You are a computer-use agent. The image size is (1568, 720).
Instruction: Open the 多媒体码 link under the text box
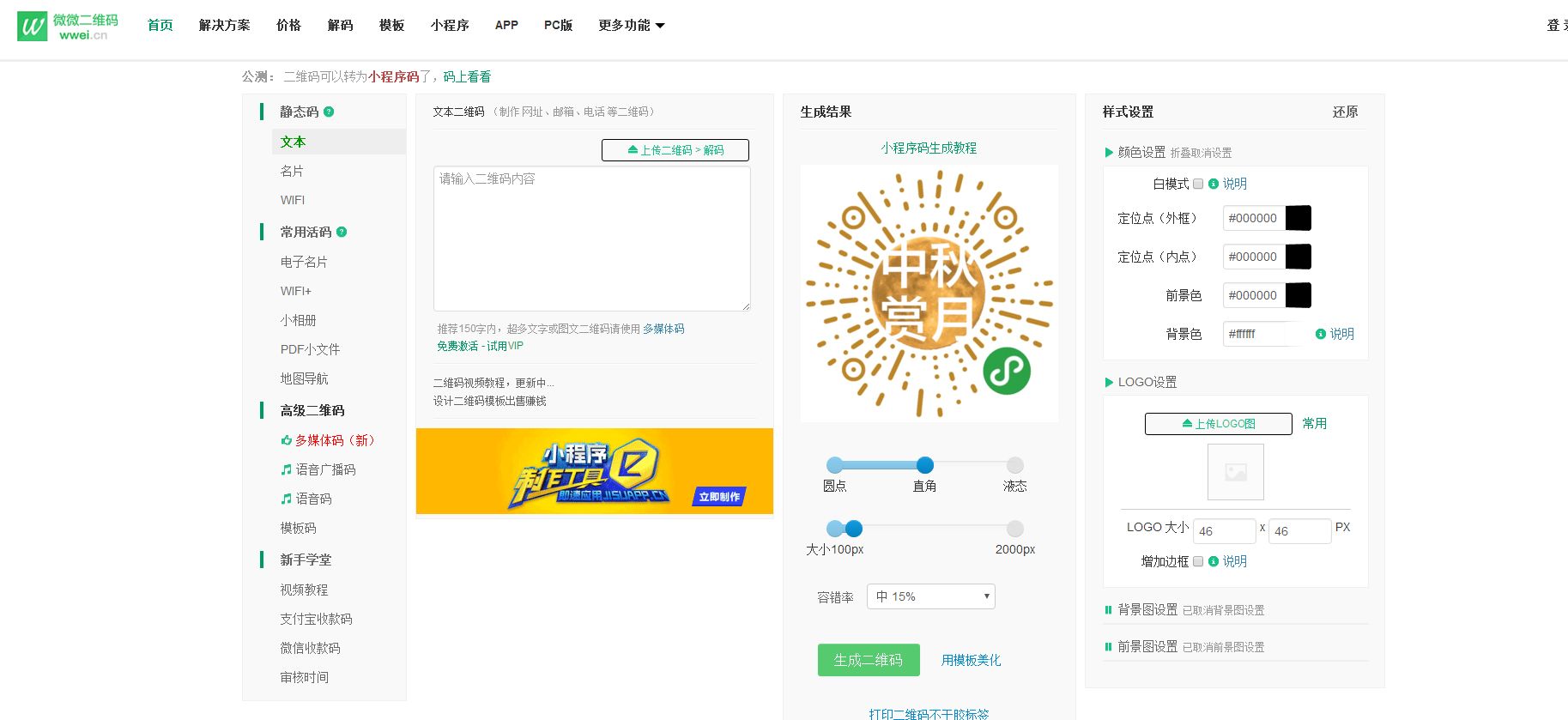tap(663, 329)
